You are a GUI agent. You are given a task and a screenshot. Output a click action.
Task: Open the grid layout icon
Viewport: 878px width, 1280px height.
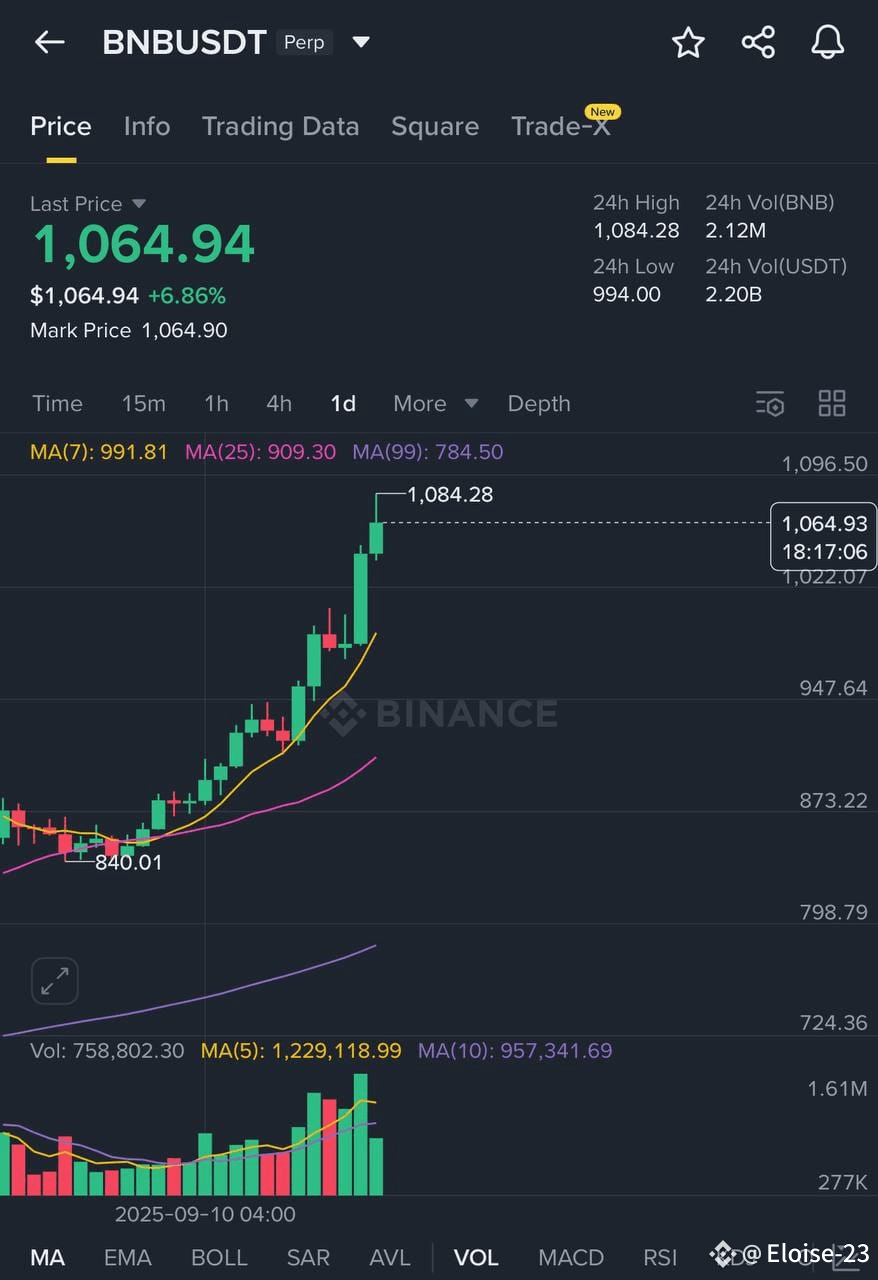click(832, 403)
